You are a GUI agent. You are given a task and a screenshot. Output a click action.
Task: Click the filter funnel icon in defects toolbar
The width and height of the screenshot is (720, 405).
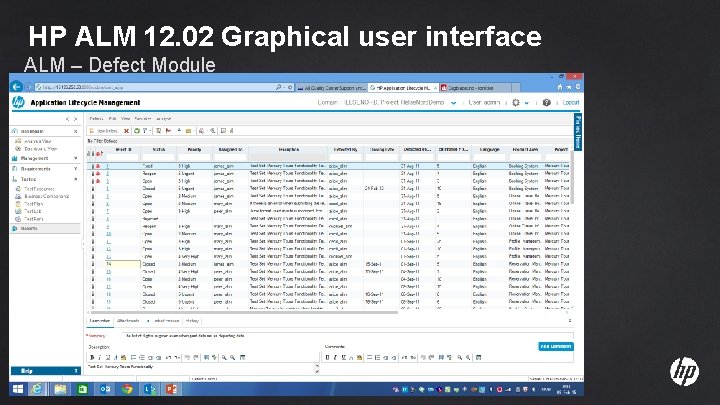click(x=144, y=131)
